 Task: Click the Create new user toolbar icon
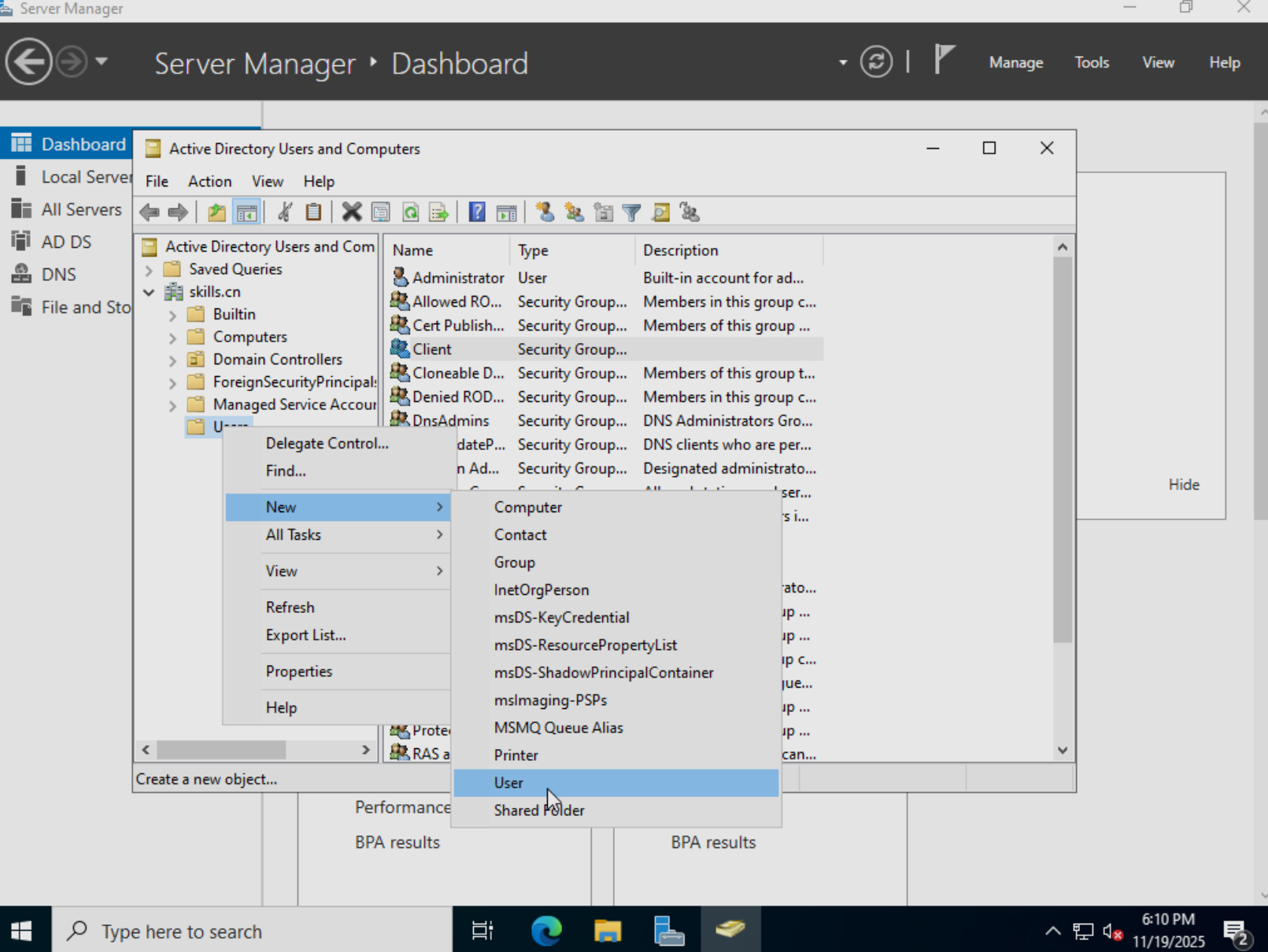545,212
